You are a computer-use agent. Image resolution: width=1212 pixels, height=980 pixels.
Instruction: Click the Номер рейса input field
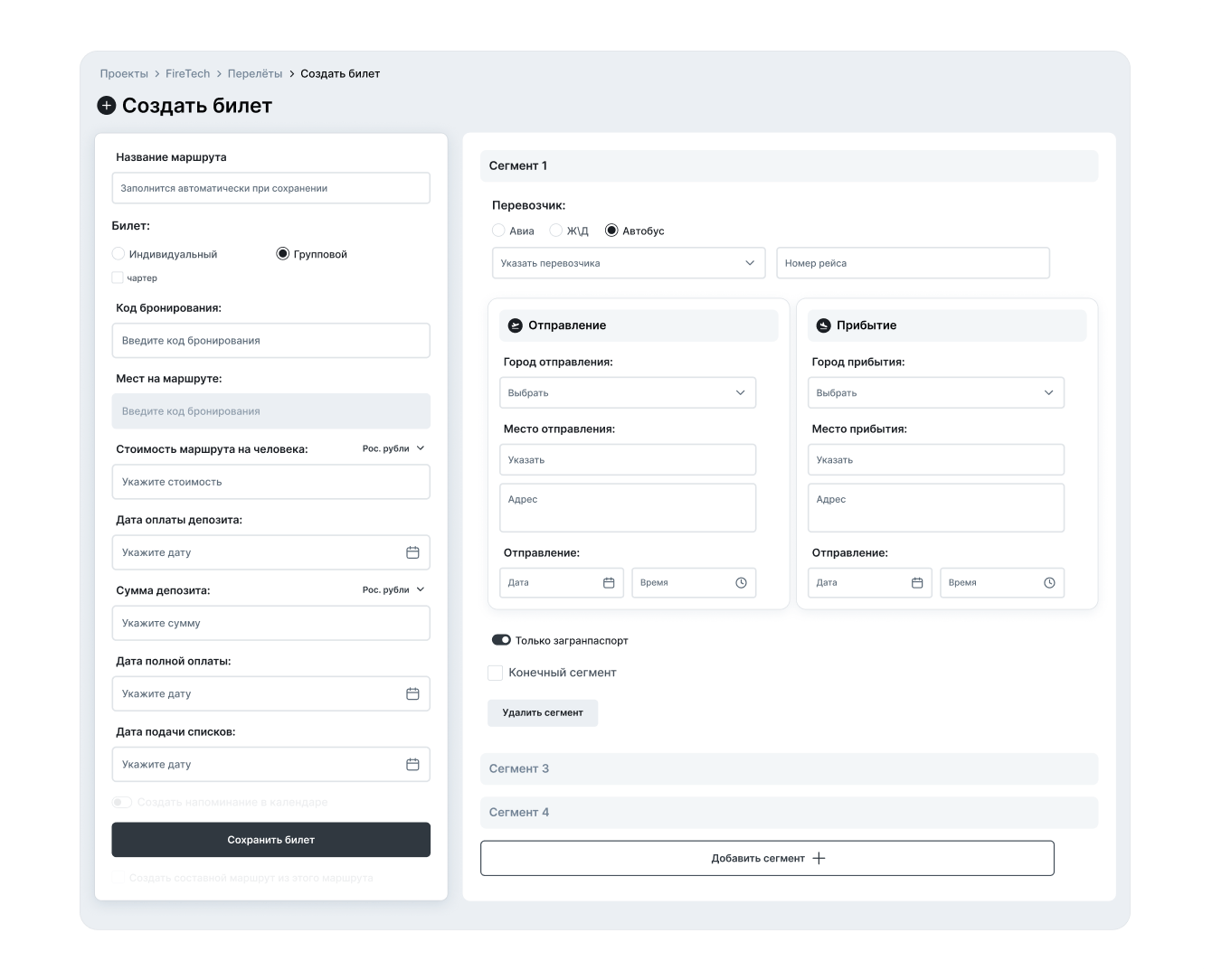point(913,263)
